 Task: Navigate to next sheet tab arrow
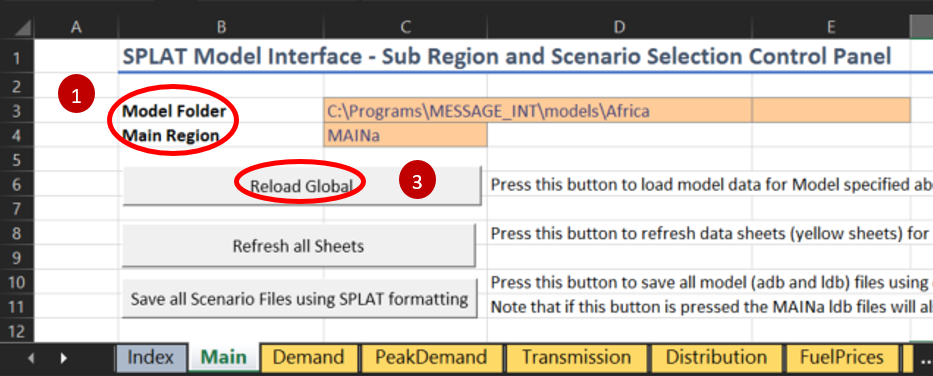tap(63, 358)
